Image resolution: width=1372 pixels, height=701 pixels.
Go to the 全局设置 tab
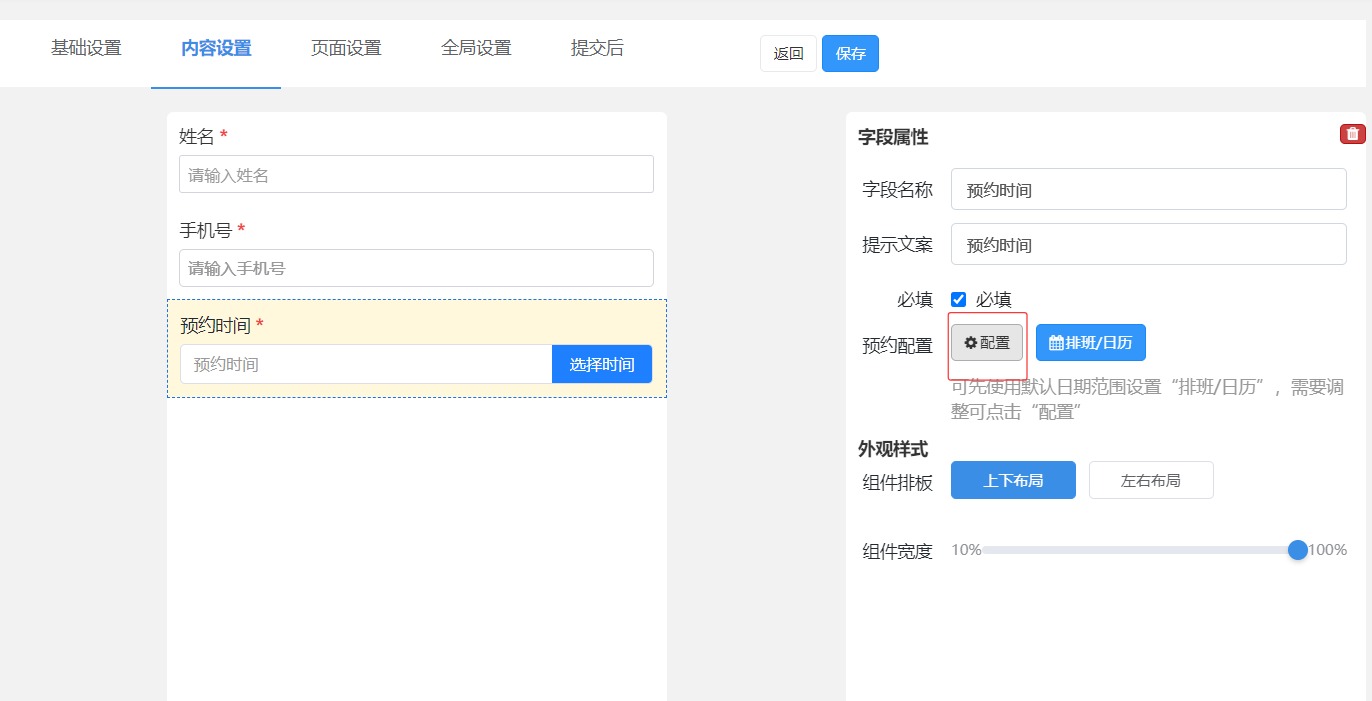[476, 48]
